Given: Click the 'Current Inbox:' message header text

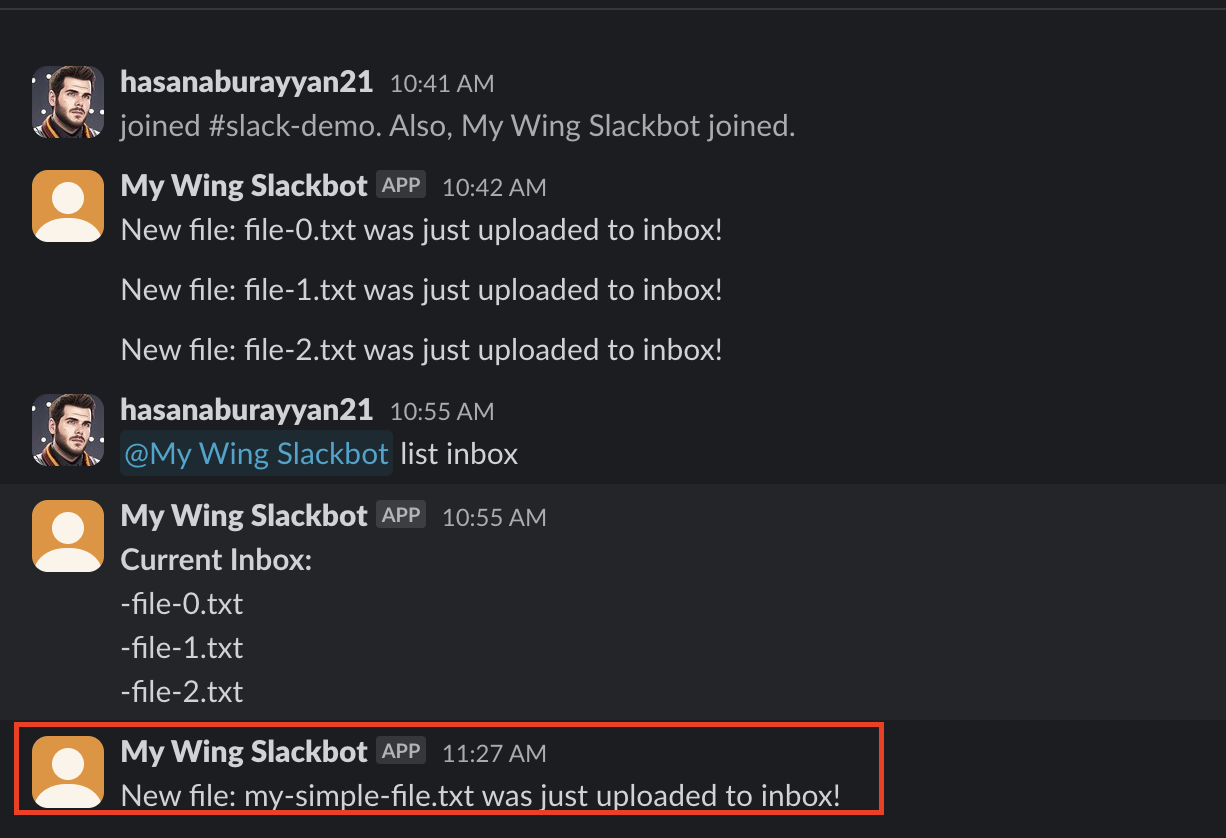Looking at the screenshot, I should click(x=216, y=560).
